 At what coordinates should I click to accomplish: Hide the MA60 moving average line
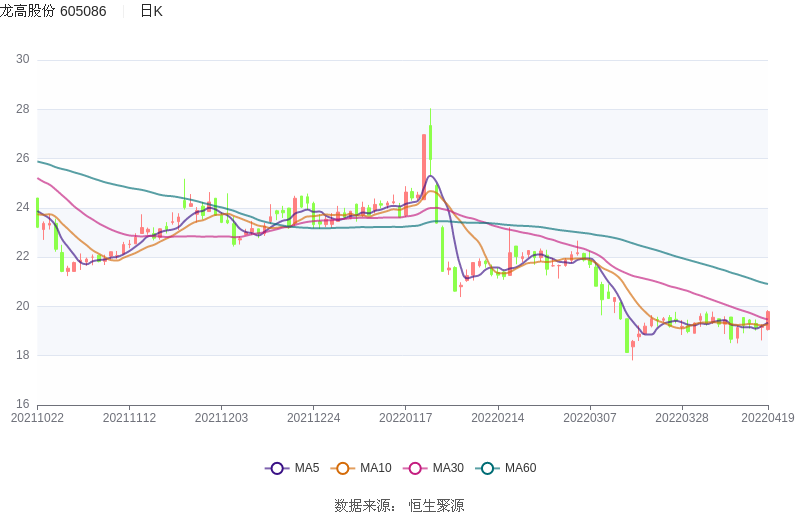pos(507,468)
